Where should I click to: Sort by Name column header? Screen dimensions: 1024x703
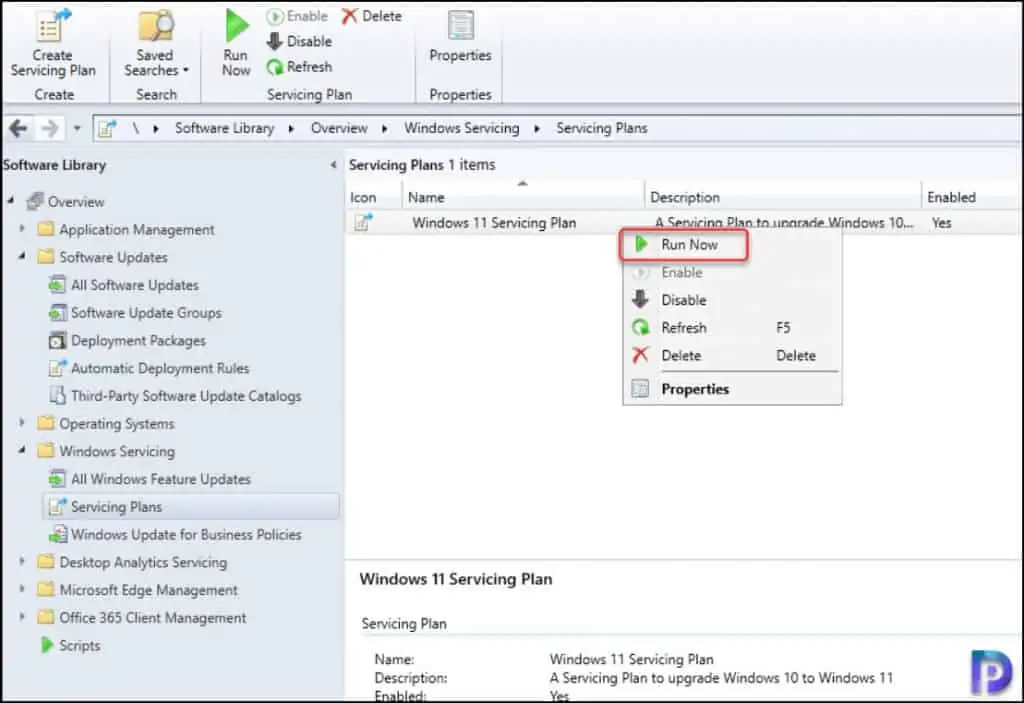522,197
